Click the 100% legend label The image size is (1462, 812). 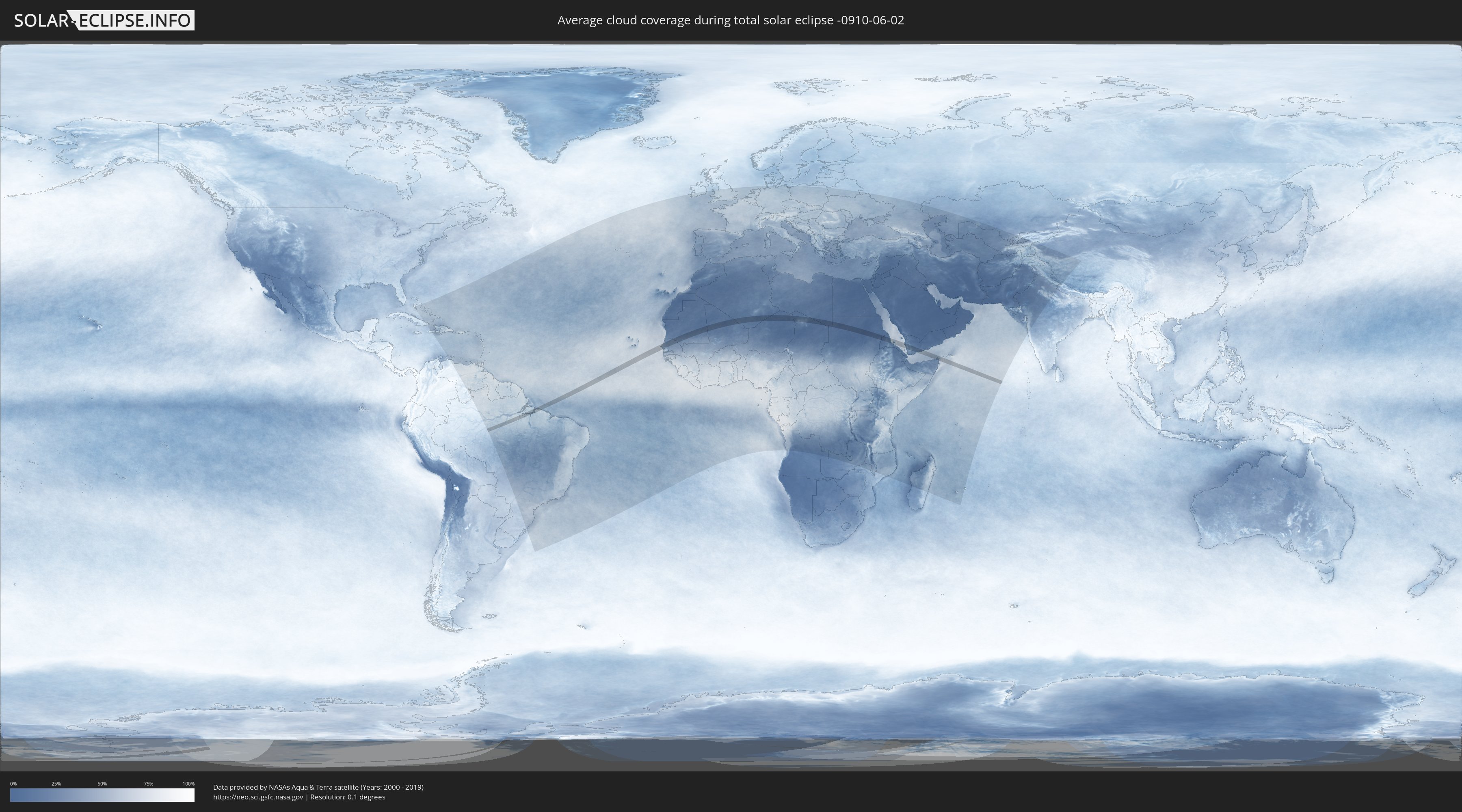[188, 784]
